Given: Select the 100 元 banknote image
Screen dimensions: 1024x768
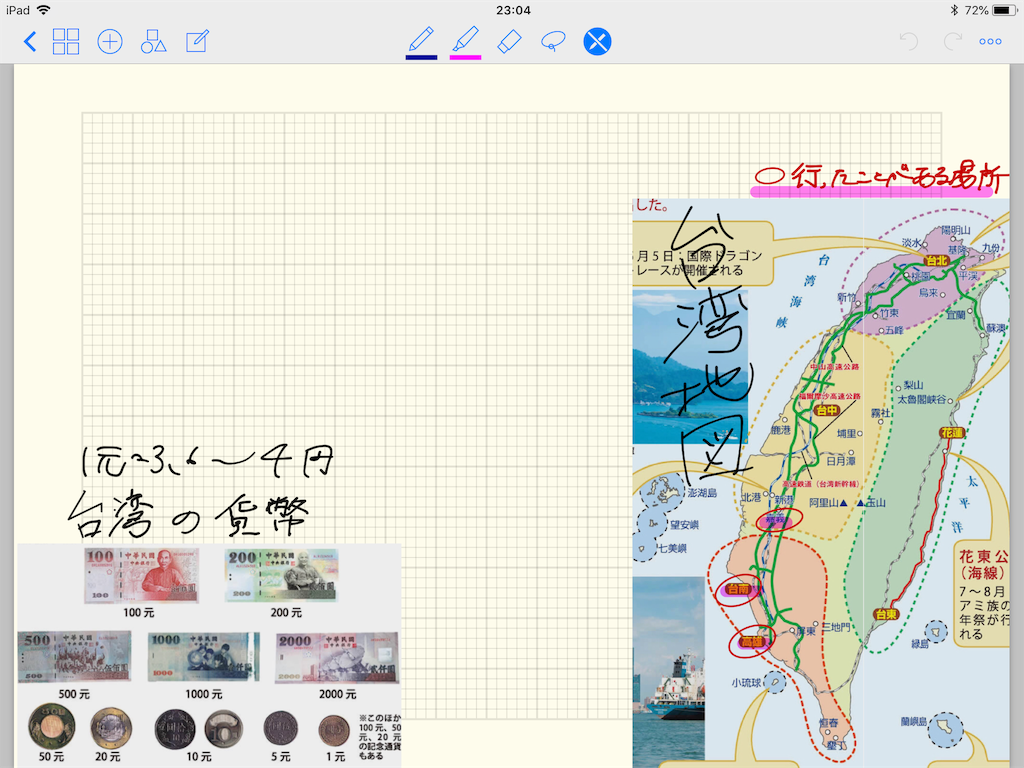Looking at the screenshot, I should tap(141, 575).
